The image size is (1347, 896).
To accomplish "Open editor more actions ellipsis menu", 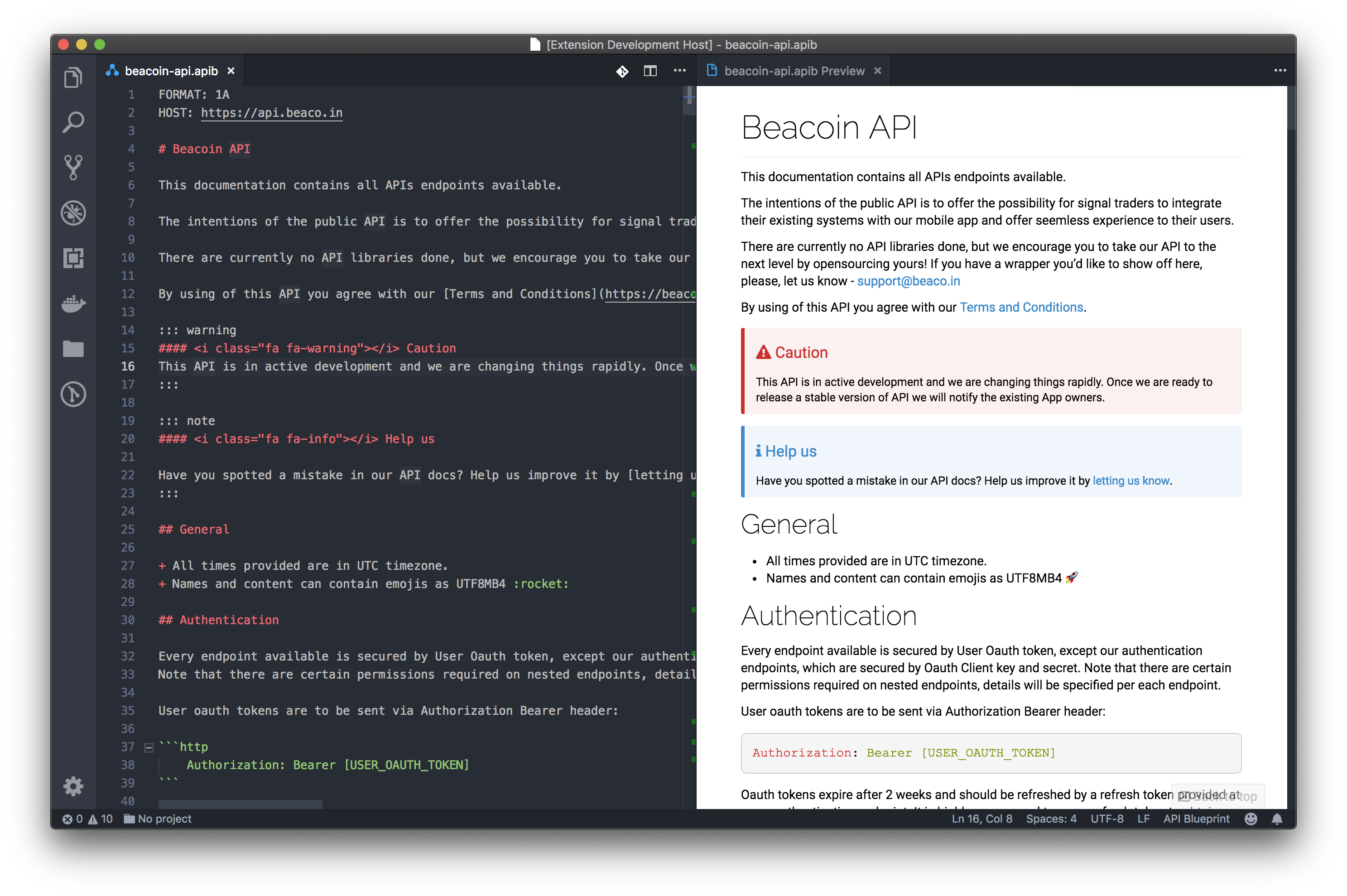I will 679,71.
